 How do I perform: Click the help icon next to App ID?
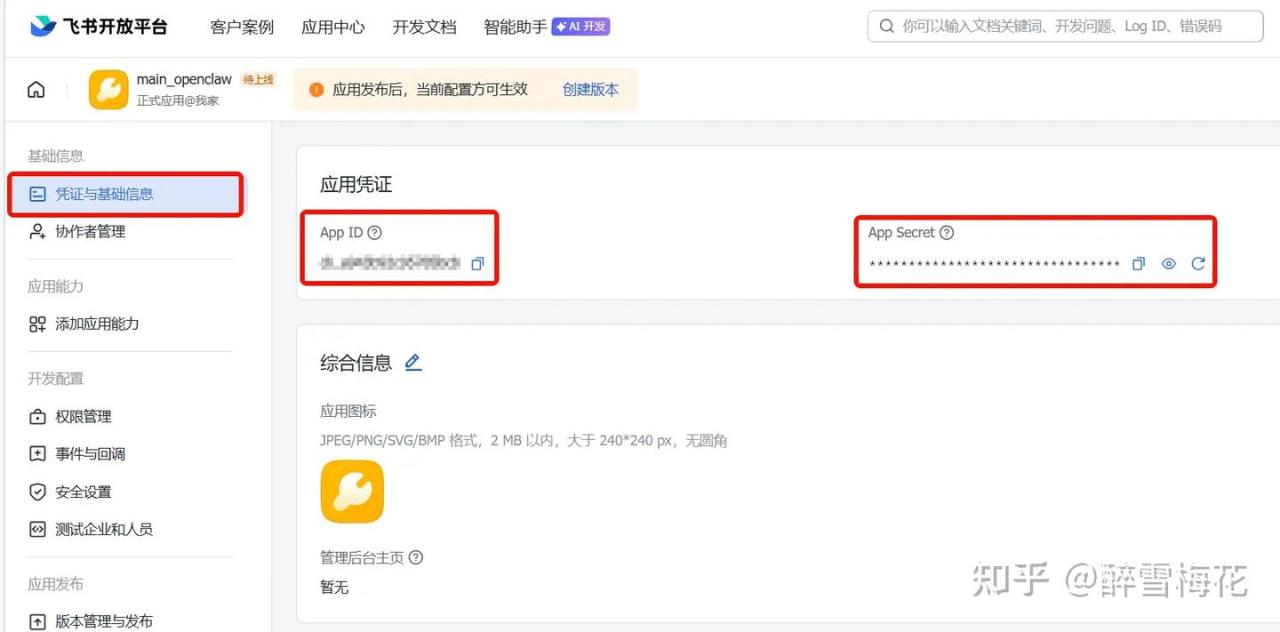point(375,233)
